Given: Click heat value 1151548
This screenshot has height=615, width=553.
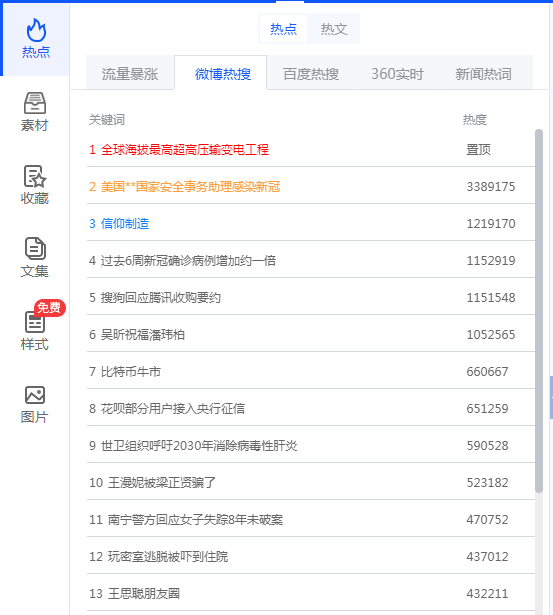Looking at the screenshot, I should tap(491, 298).
